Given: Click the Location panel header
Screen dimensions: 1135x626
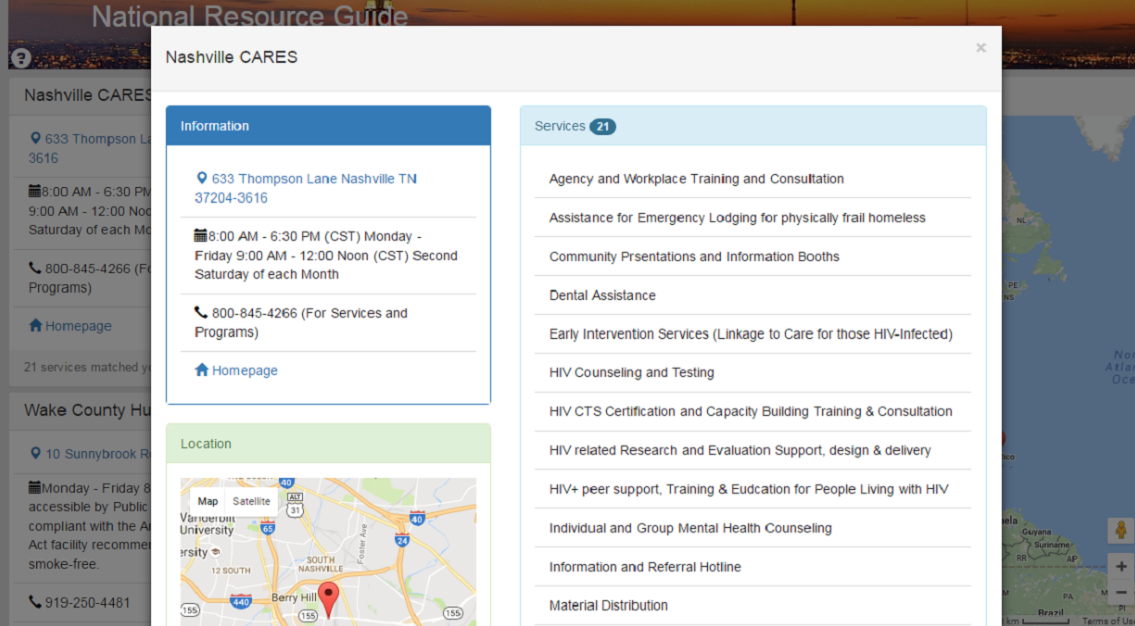Looking at the screenshot, I should click(x=329, y=444).
